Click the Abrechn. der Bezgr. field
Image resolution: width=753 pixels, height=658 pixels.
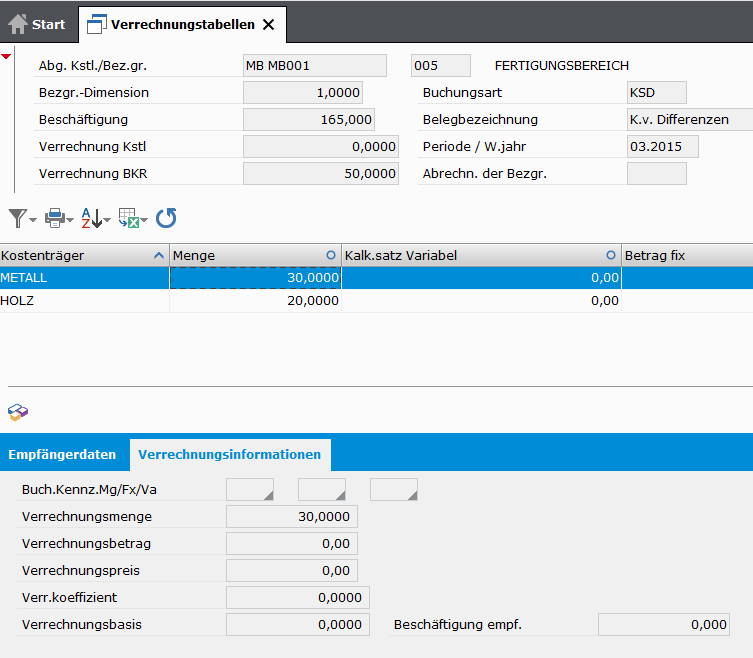(x=656, y=173)
